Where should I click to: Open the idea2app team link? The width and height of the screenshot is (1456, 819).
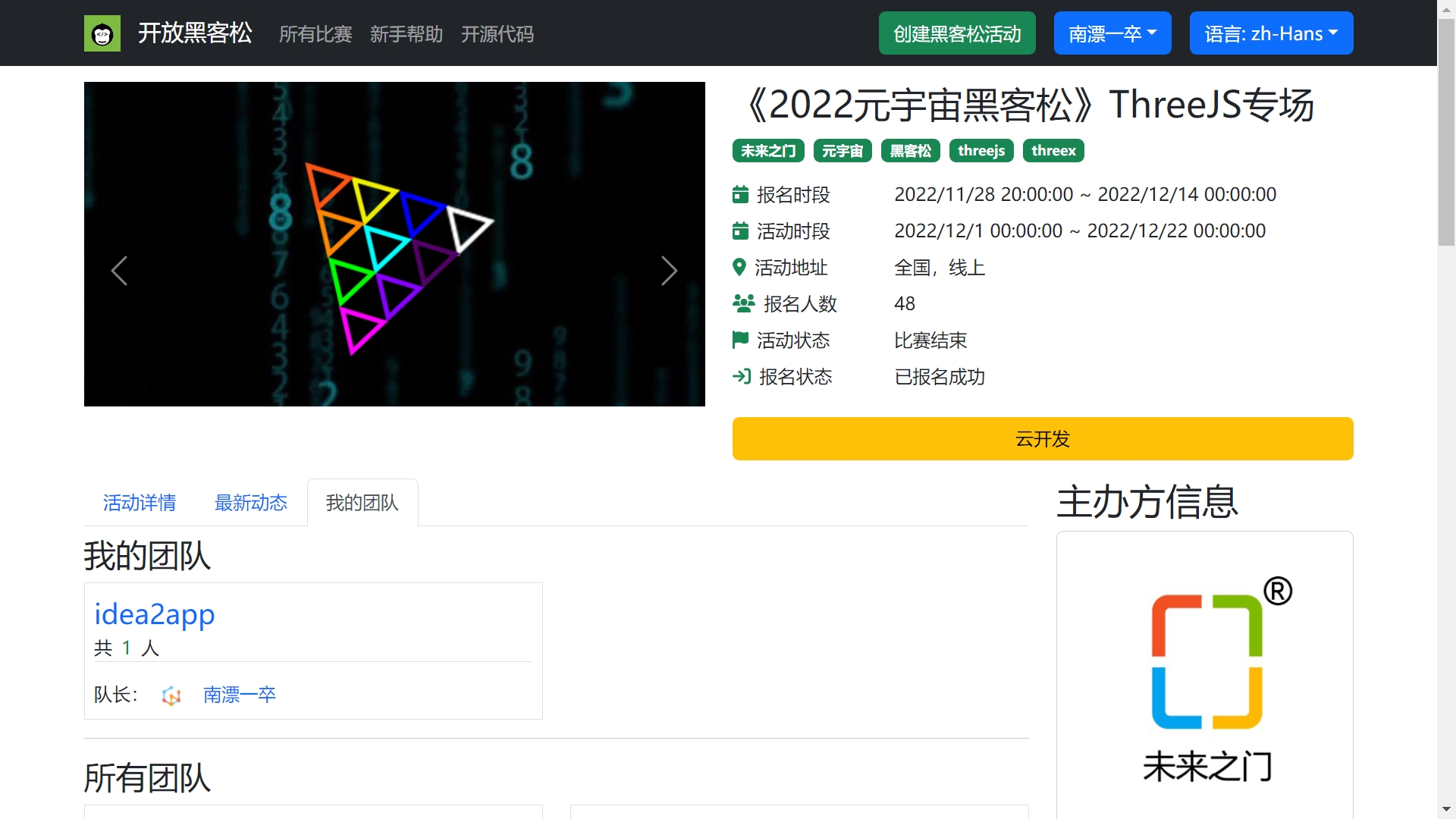(x=155, y=613)
